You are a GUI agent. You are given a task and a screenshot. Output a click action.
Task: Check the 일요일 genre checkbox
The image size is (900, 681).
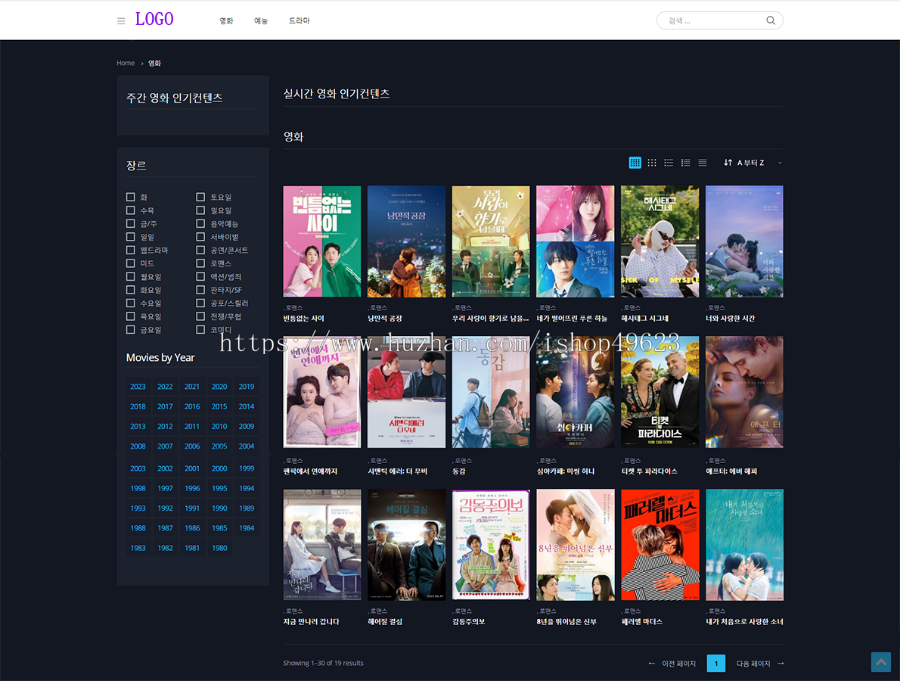click(200, 210)
